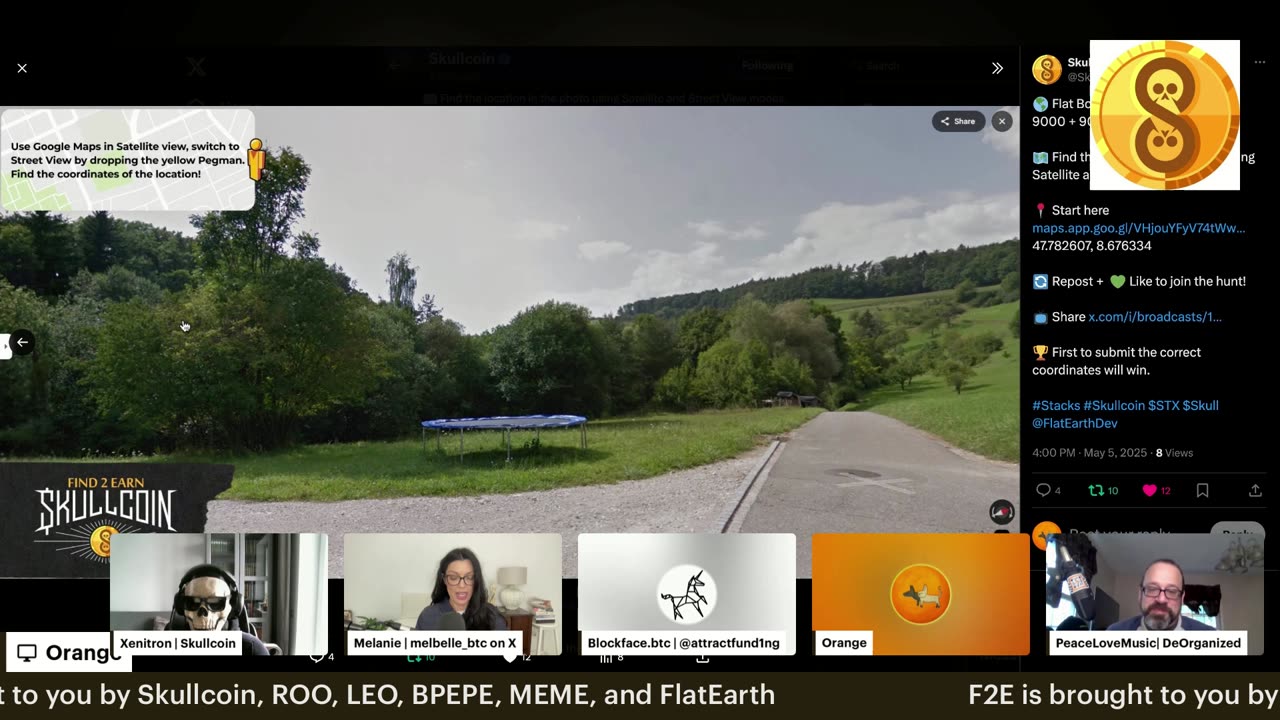Open the tweet's three-dot more menu

1259,62
